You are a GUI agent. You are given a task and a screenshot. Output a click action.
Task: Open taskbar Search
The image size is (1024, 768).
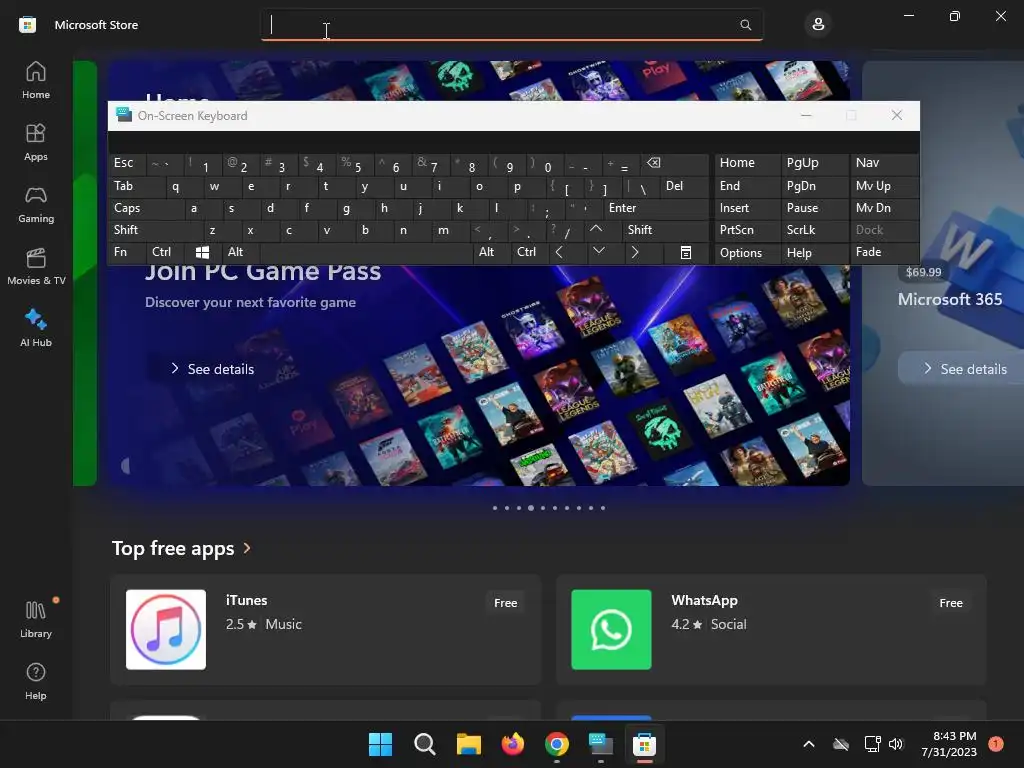[x=424, y=744]
